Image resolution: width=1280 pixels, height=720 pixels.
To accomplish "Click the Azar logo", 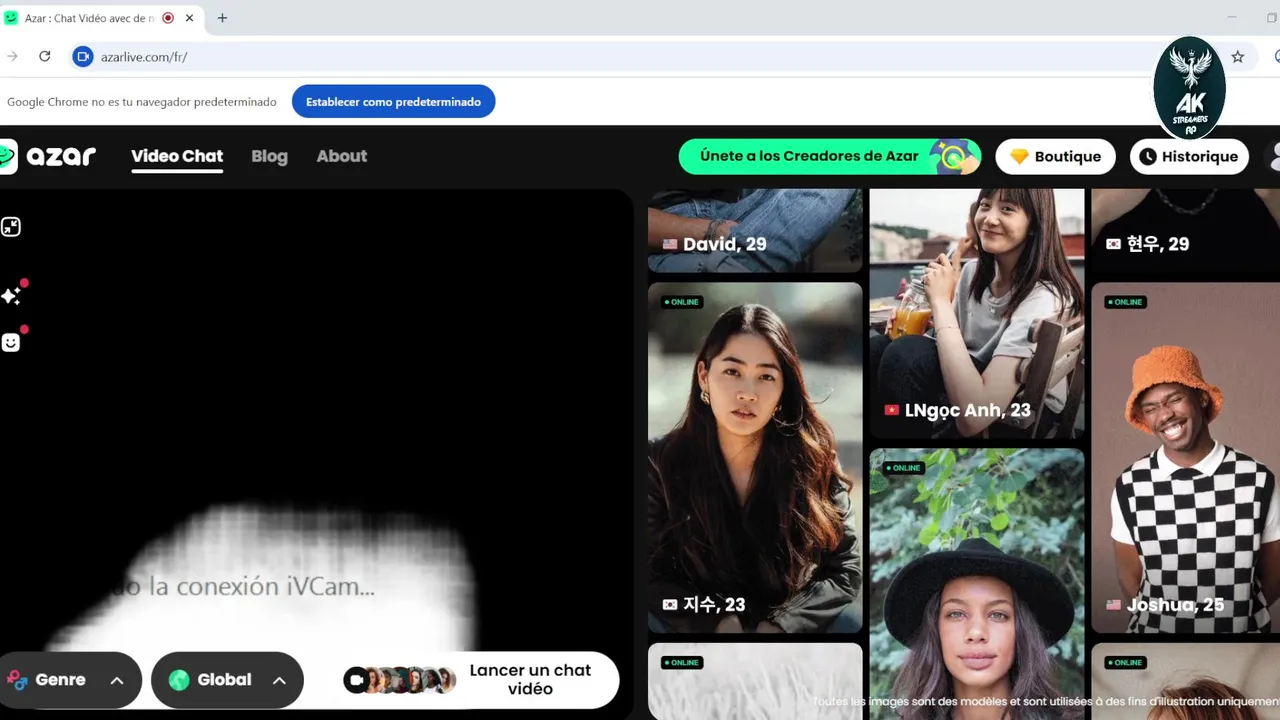I will [x=48, y=156].
